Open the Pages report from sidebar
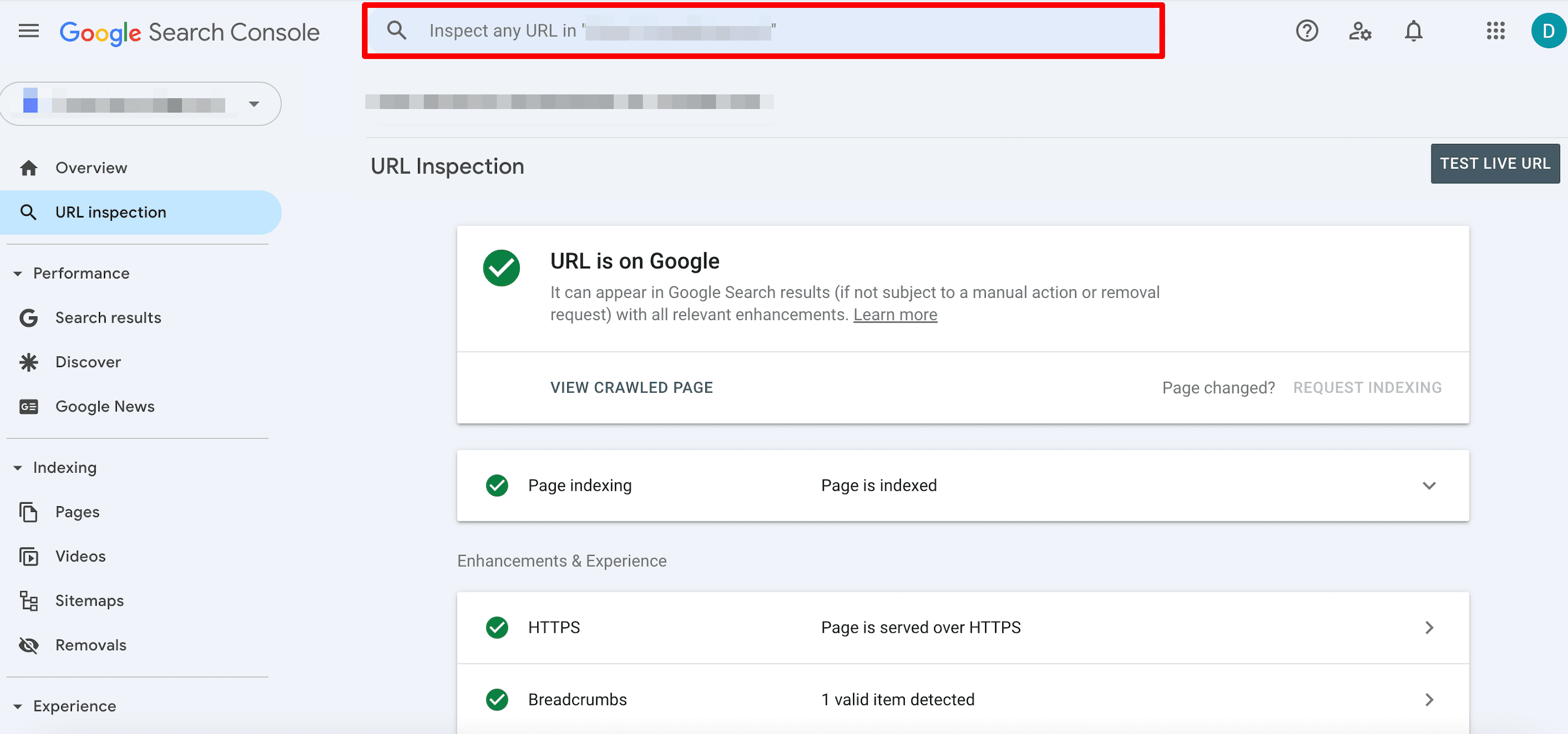1568x734 pixels. pyautogui.click(x=76, y=511)
